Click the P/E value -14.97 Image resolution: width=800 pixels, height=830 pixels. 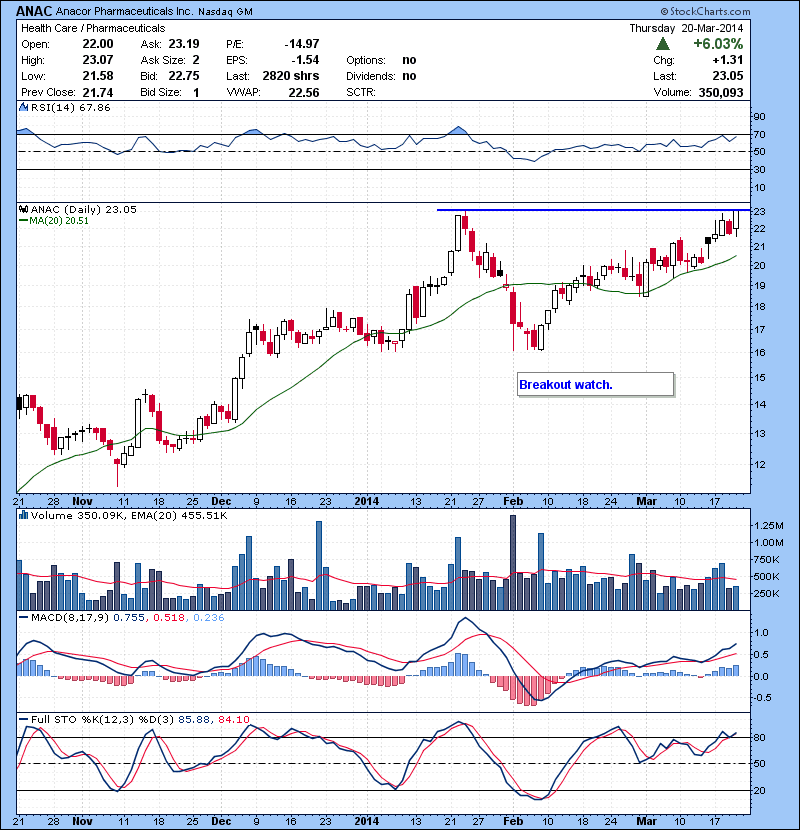pos(302,44)
